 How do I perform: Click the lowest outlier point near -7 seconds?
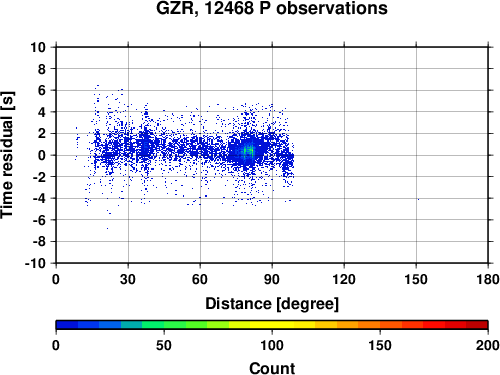[107, 228]
